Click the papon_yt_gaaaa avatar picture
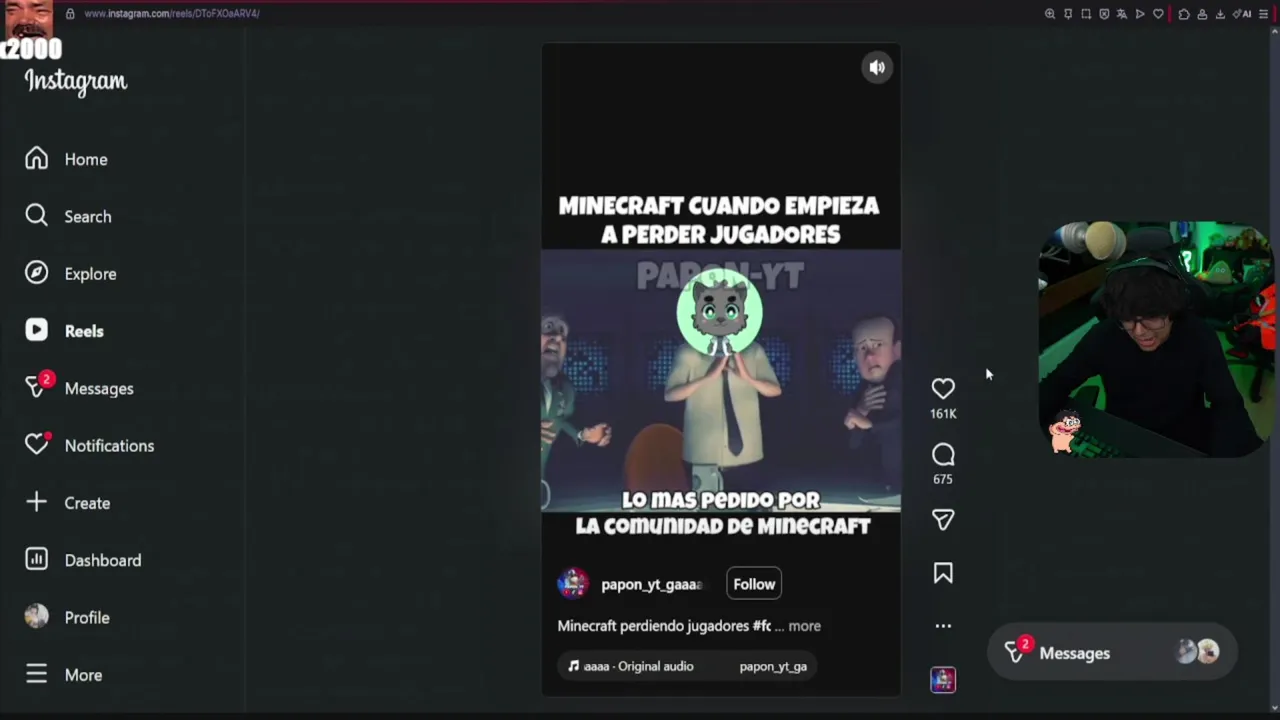 [573, 584]
